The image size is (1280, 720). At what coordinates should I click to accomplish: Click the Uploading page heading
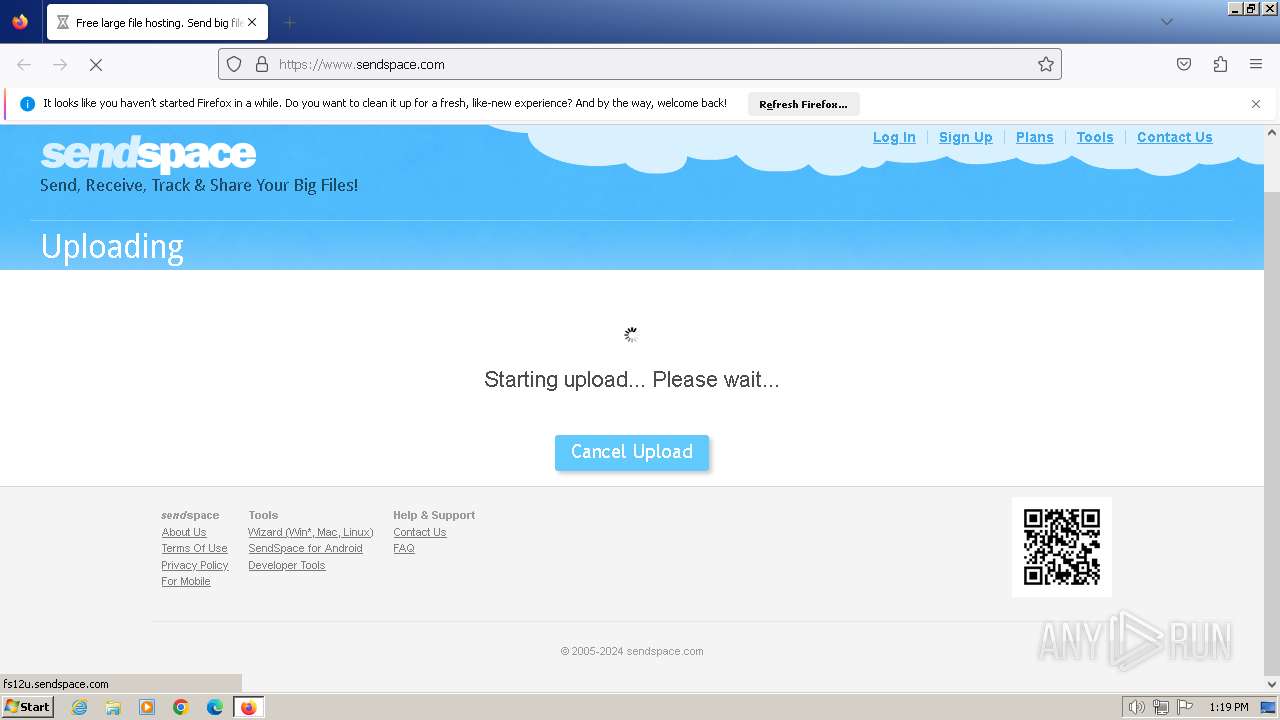coord(112,247)
